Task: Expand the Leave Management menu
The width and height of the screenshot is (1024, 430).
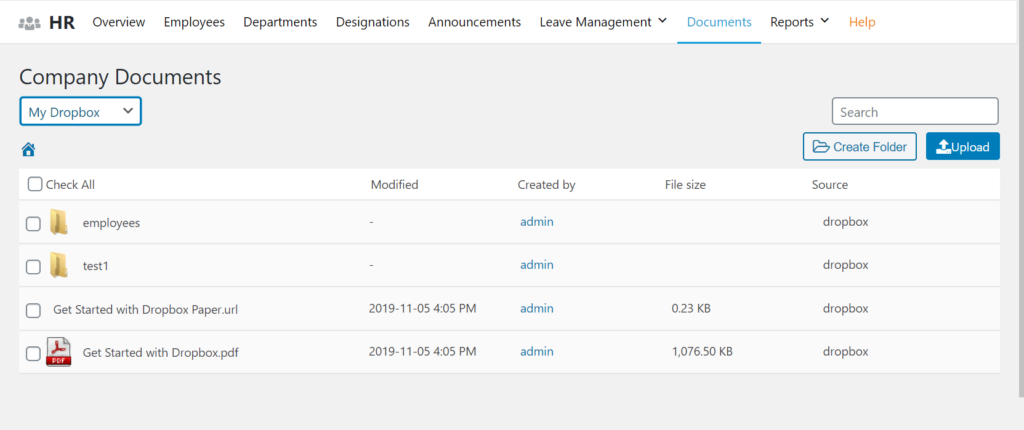Action: [x=603, y=22]
